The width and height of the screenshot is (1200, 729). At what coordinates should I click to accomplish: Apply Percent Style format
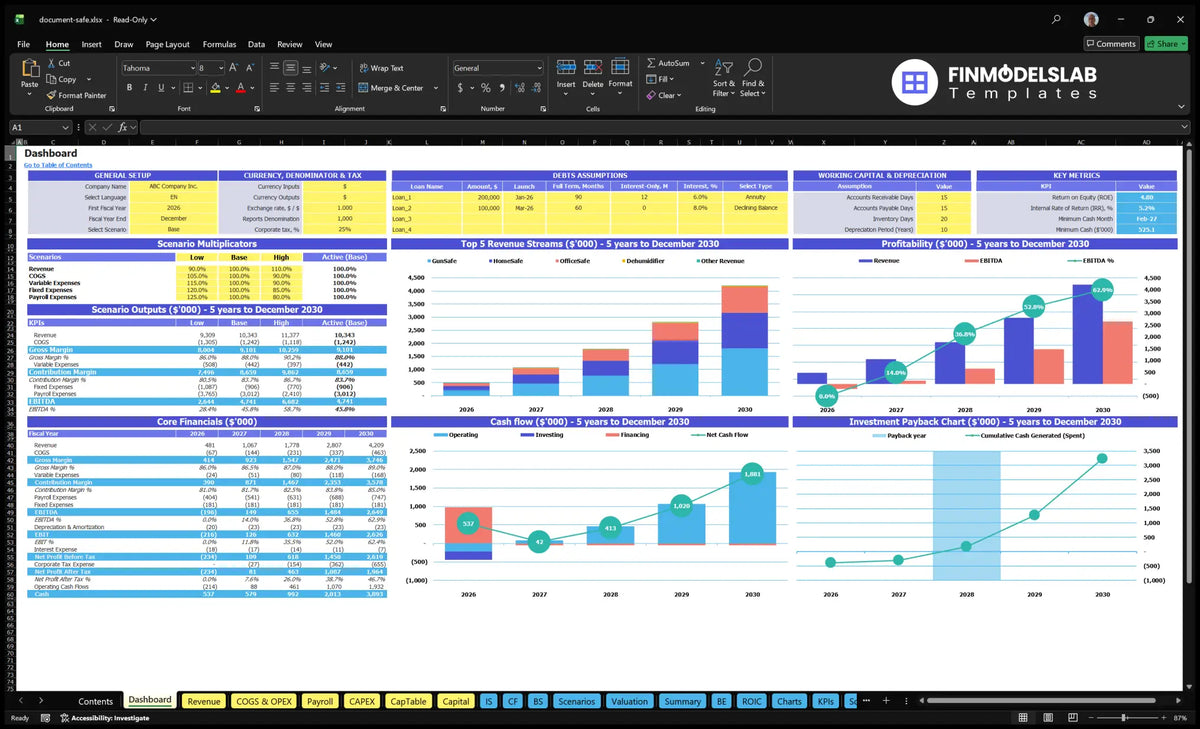point(485,88)
